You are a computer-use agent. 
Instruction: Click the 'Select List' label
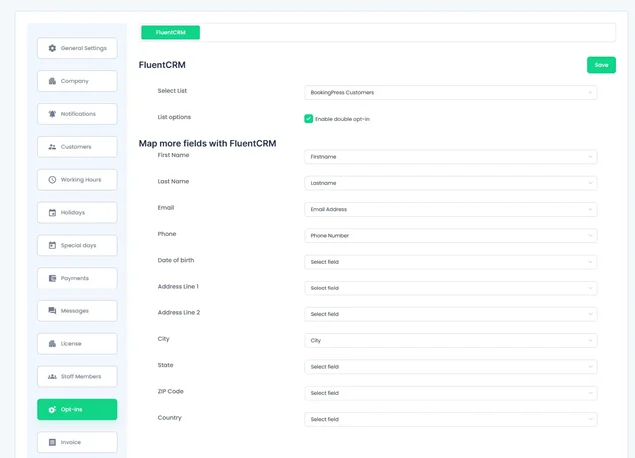tap(172, 91)
